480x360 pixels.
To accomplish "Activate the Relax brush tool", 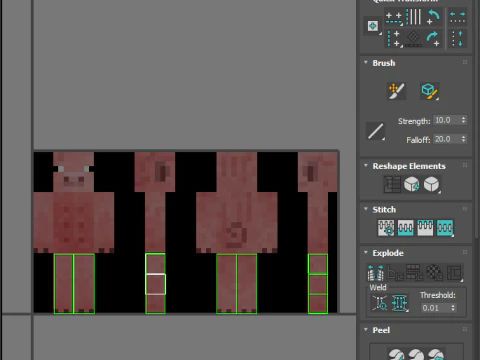I will click(430, 91).
